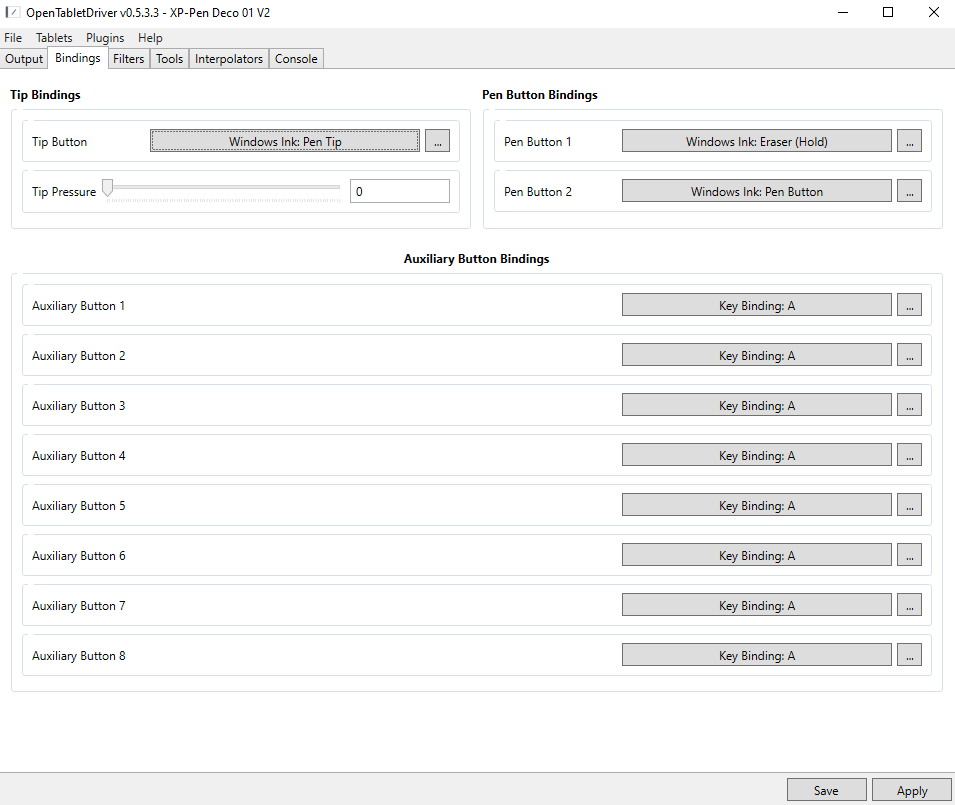Open advanced editor for Tip Button binding
This screenshot has width=955, height=805.
(x=437, y=141)
